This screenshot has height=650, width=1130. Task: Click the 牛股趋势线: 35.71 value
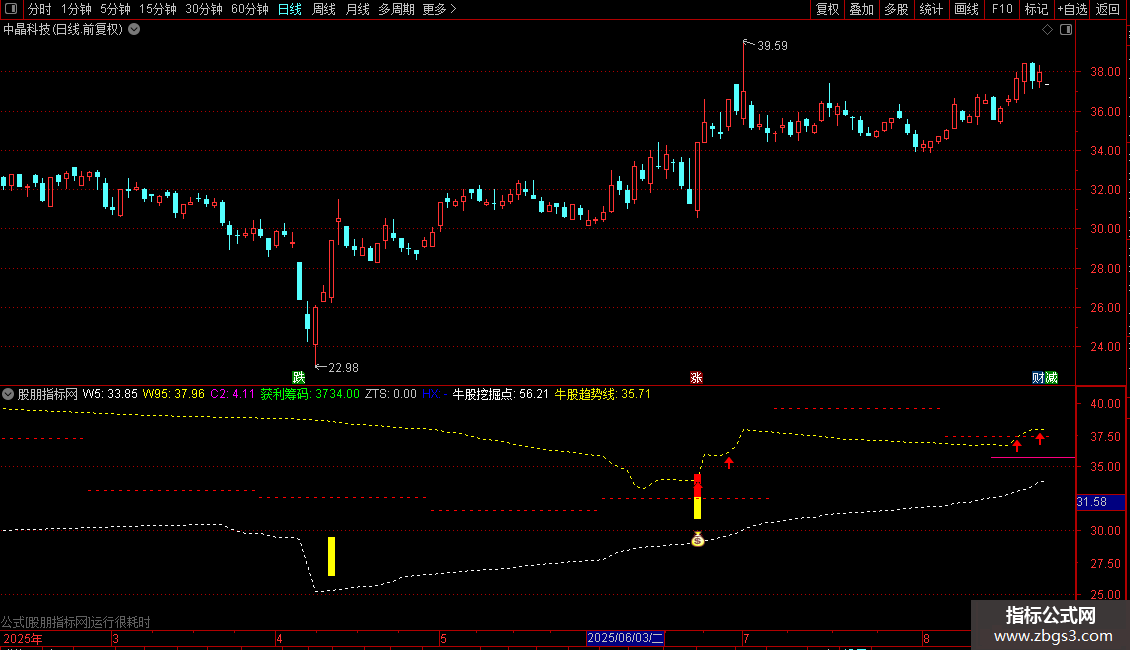[x=602, y=394]
